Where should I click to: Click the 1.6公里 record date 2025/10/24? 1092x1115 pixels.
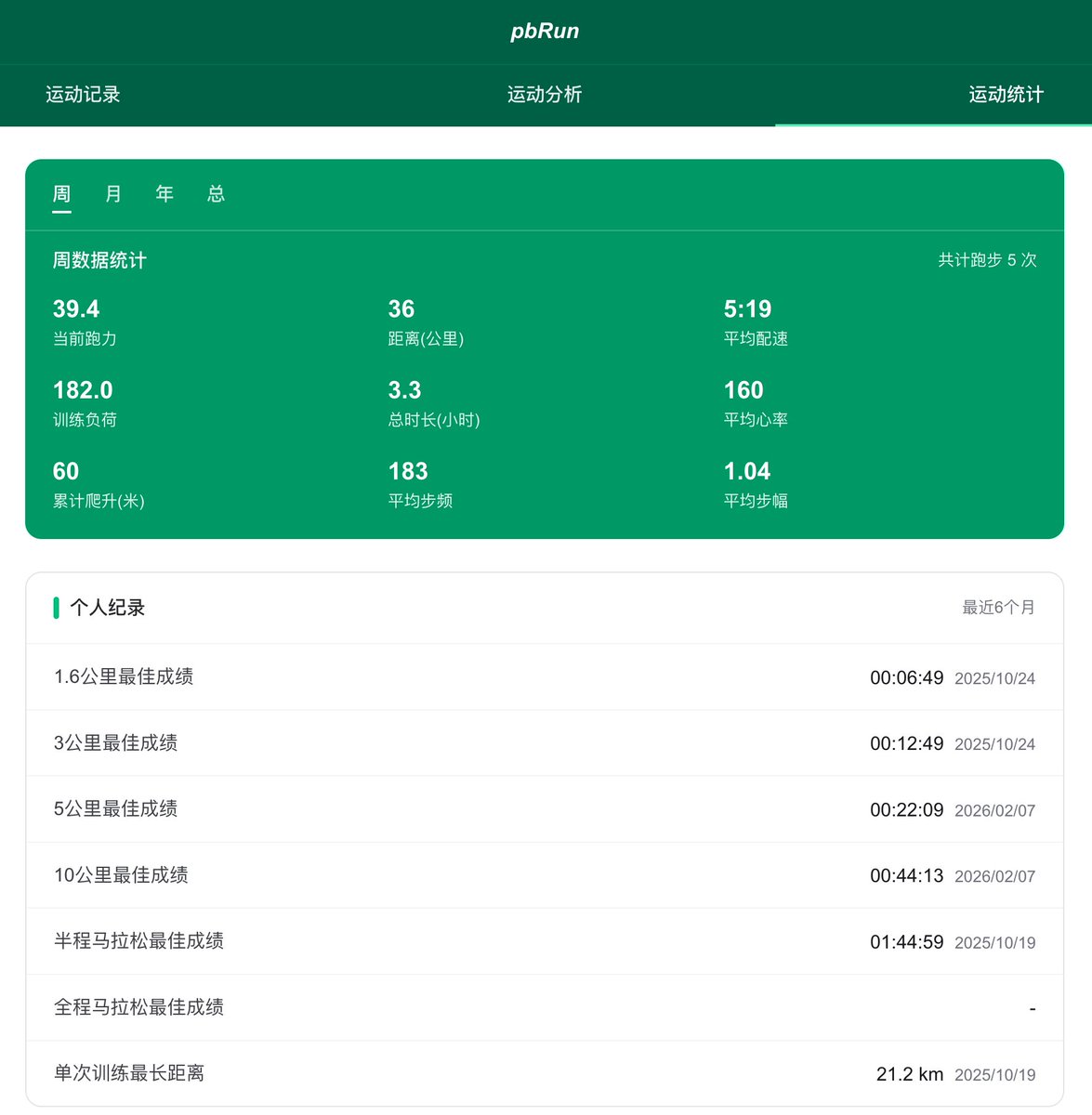(x=994, y=679)
